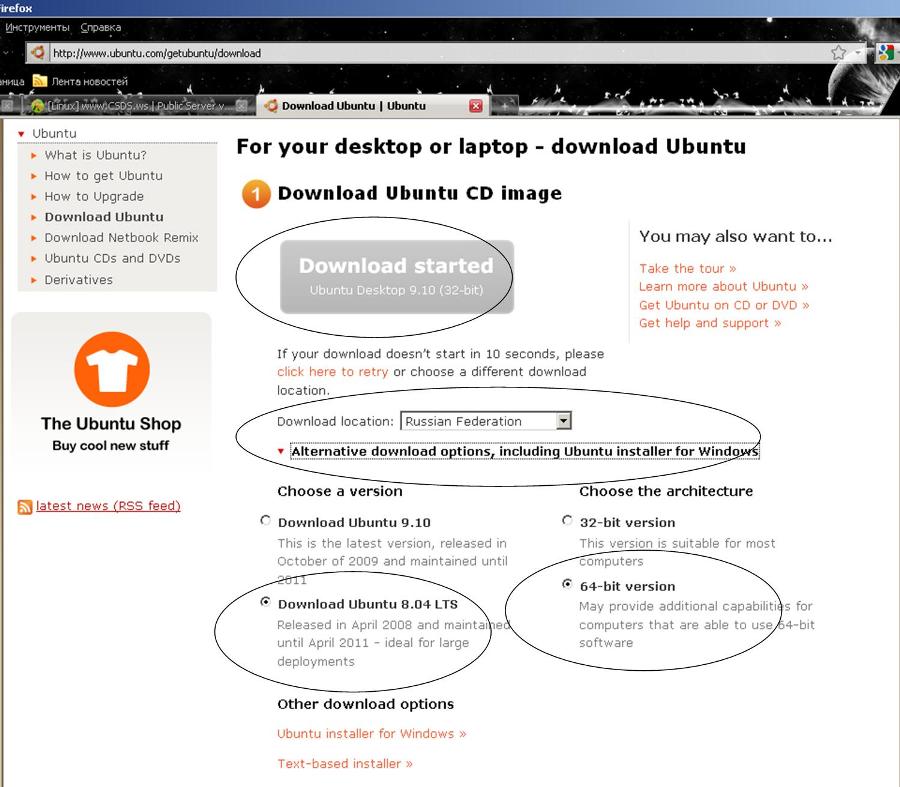Click the 'Download Ubuntu CD image' heading
Screen dimensions: 900x787
pos(420,193)
